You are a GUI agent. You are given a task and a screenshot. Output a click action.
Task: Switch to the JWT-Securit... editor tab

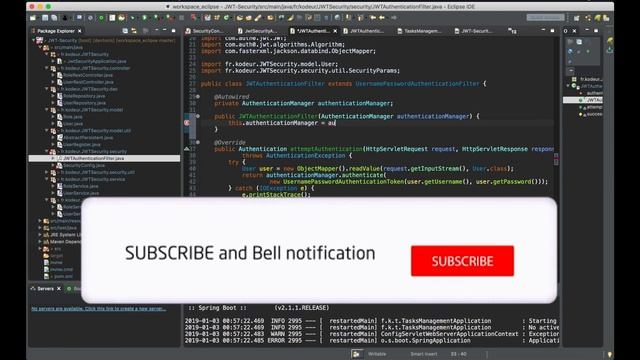[473, 31]
